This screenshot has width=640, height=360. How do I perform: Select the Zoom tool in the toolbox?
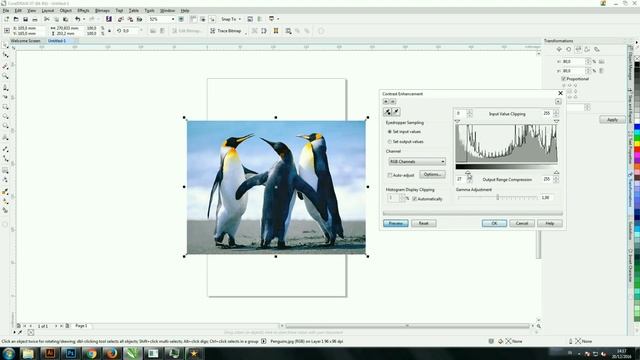[5, 76]
